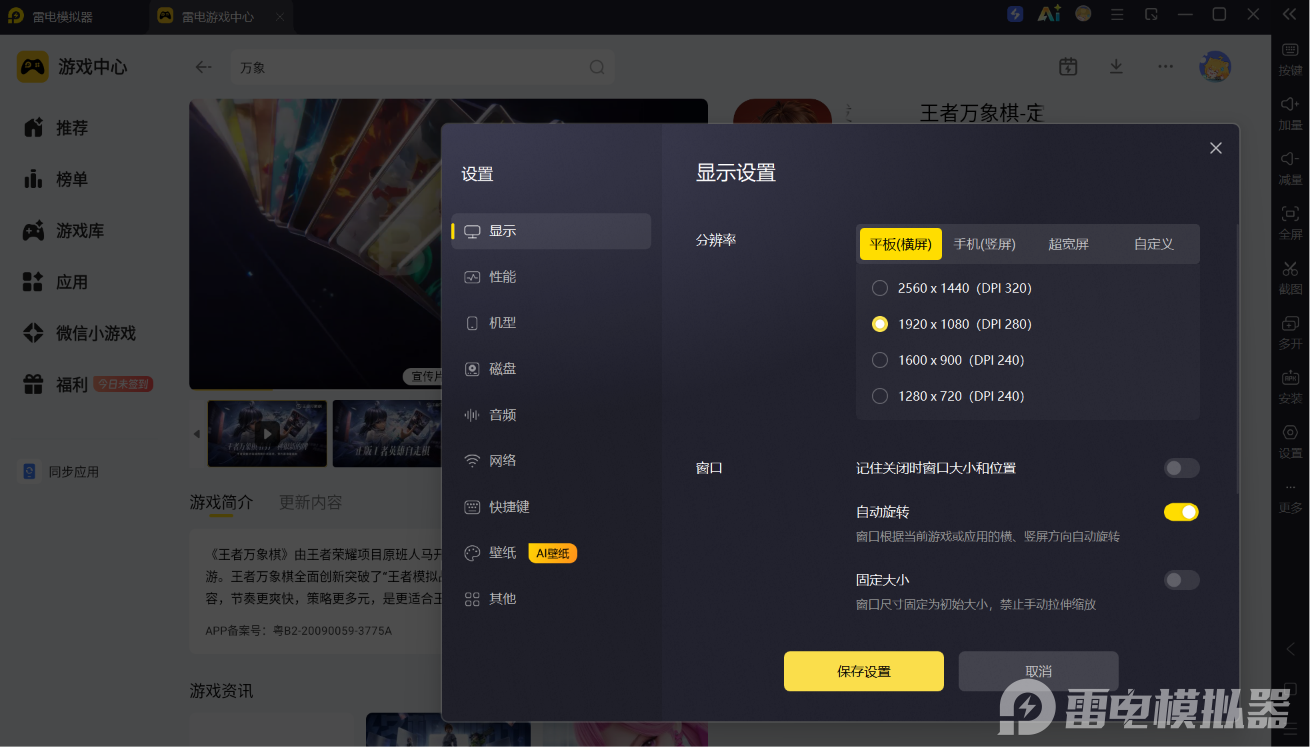
Task: Click the search field containing 万象
Action: click(x=422, y=67)
